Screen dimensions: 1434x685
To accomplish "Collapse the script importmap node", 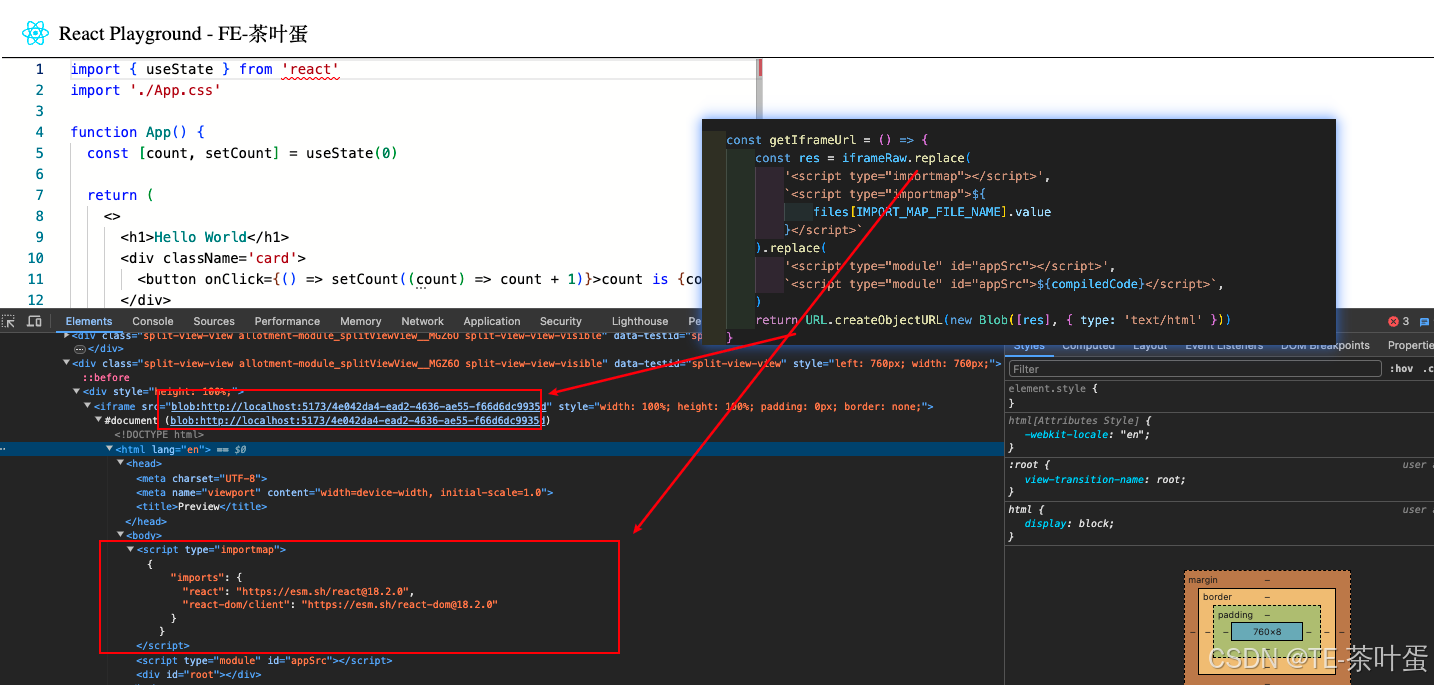I will [x=130, y=550].
